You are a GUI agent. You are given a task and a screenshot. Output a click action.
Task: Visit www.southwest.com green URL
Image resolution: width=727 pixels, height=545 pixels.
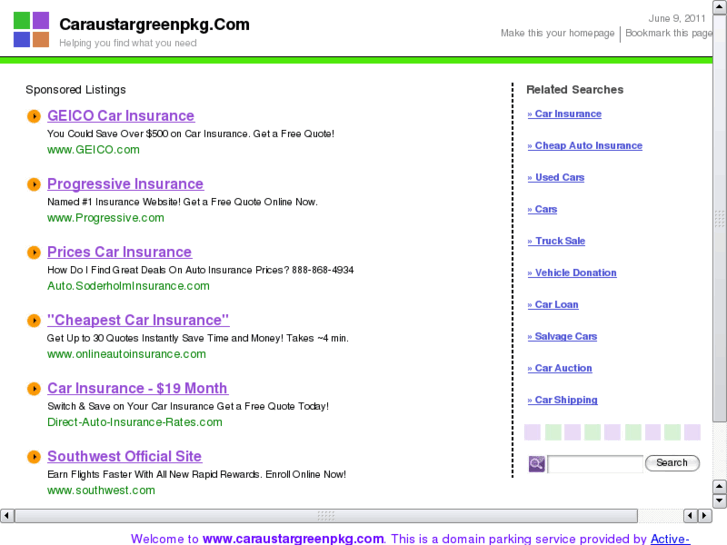coord(101,491)
